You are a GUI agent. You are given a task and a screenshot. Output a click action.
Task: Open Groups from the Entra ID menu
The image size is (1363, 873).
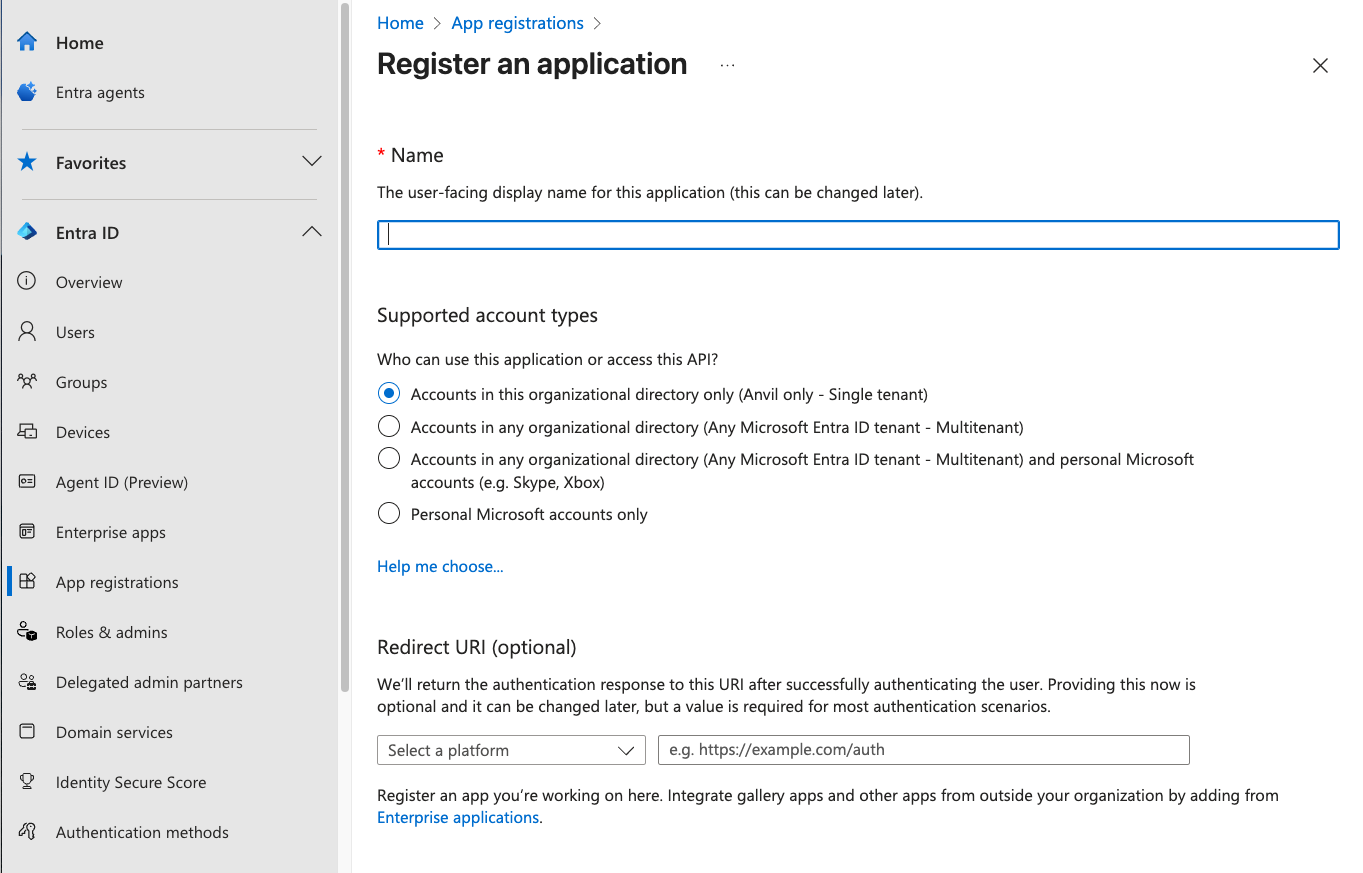click(80, 381)
